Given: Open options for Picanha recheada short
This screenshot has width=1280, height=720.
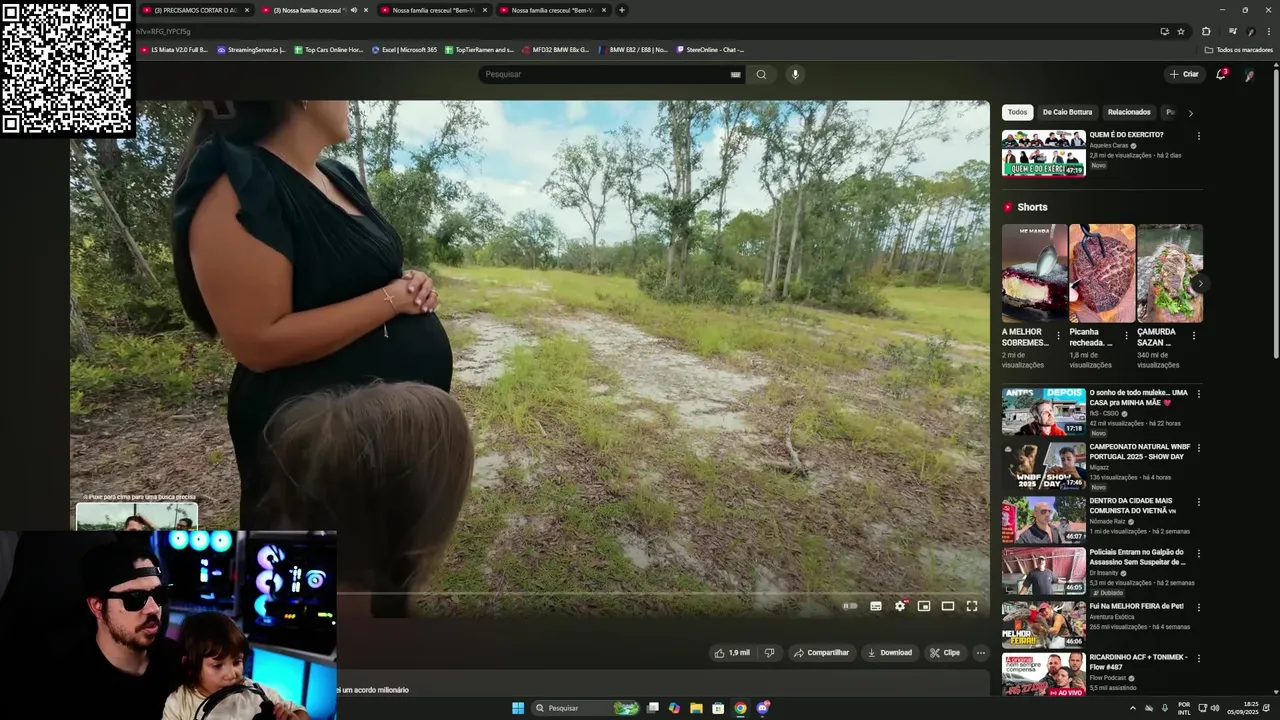Looking at the screenshot, I should click(x=1126, y=336).
